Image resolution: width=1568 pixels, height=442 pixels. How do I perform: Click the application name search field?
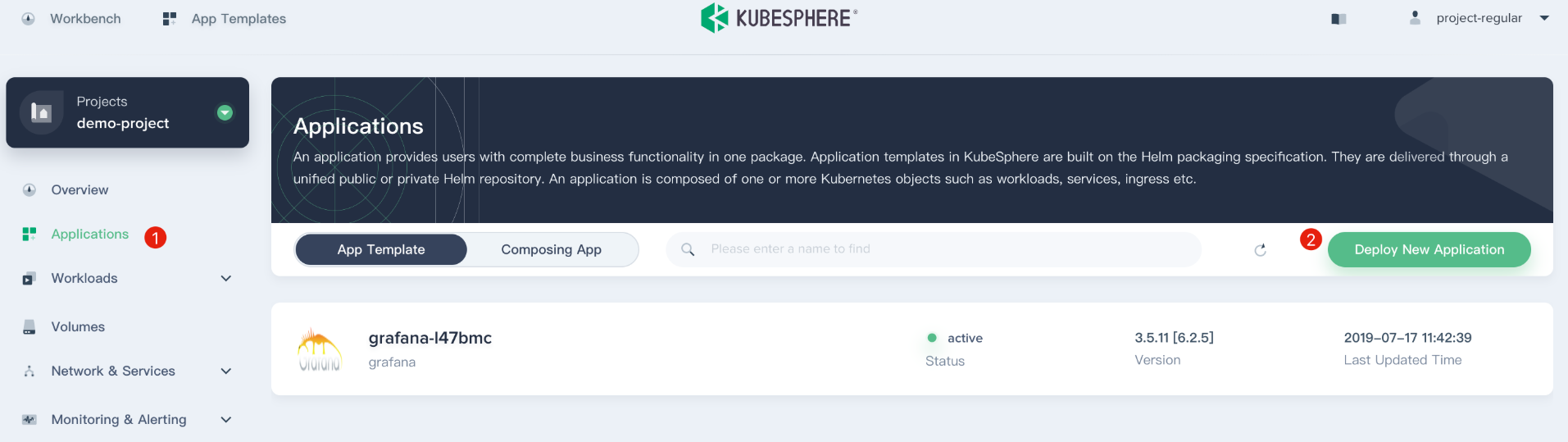point(943,249)
